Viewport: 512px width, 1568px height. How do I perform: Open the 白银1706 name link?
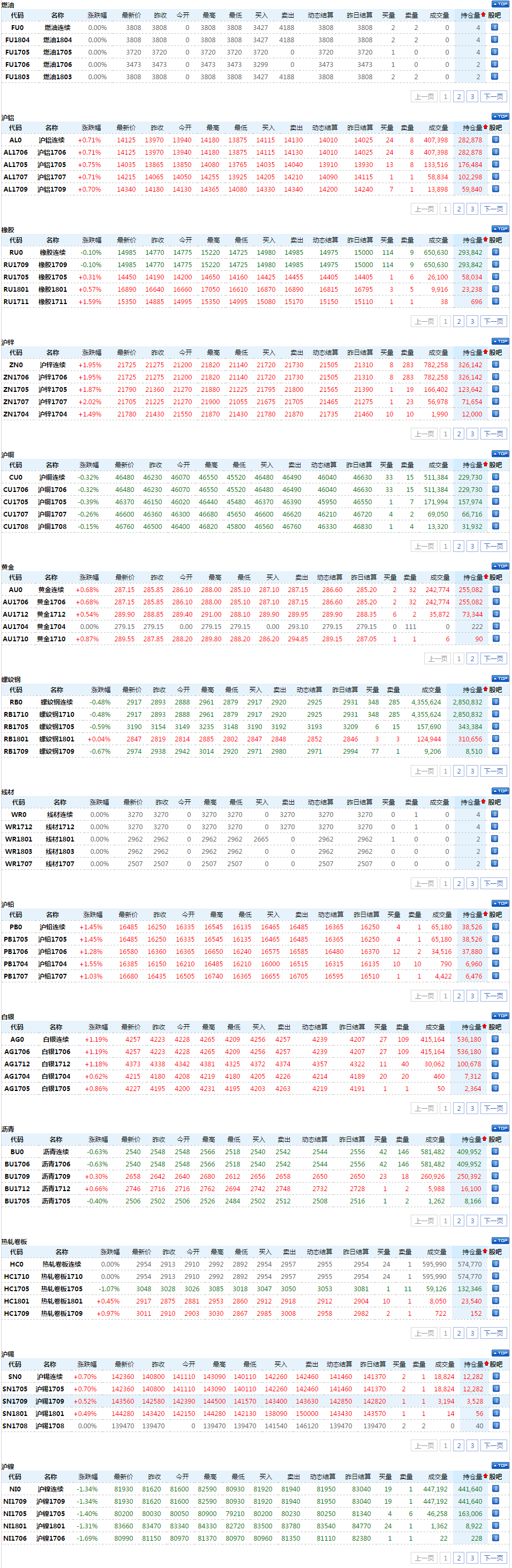coord(56,1052)
